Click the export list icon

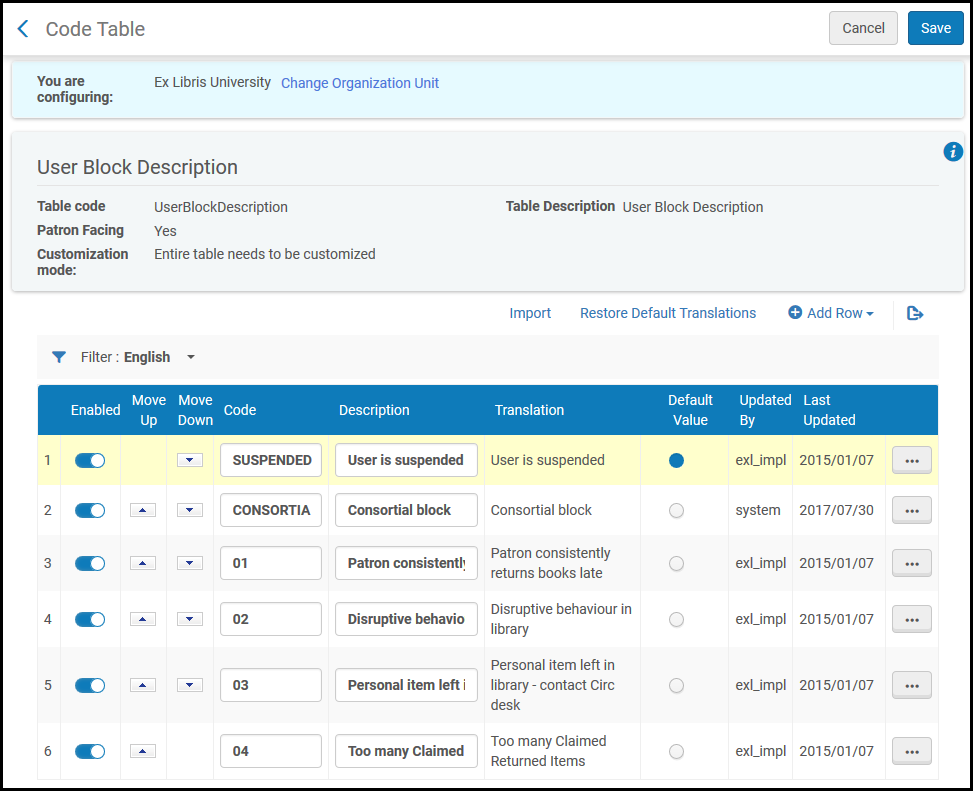915,313
